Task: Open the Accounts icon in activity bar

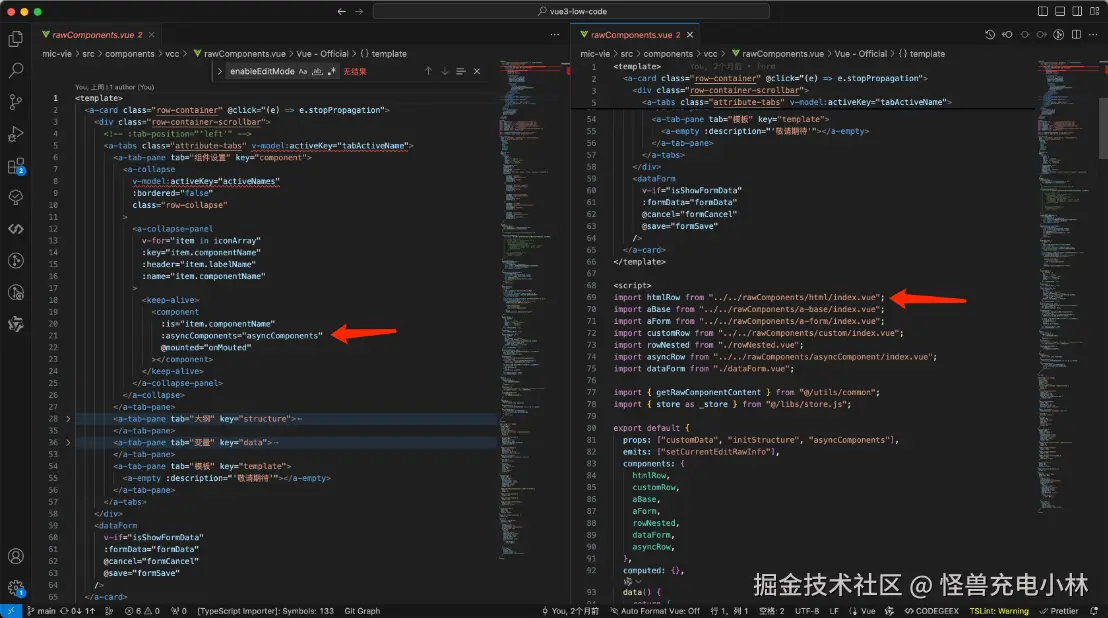Action: pyautogui.click(x=16, y=557)
